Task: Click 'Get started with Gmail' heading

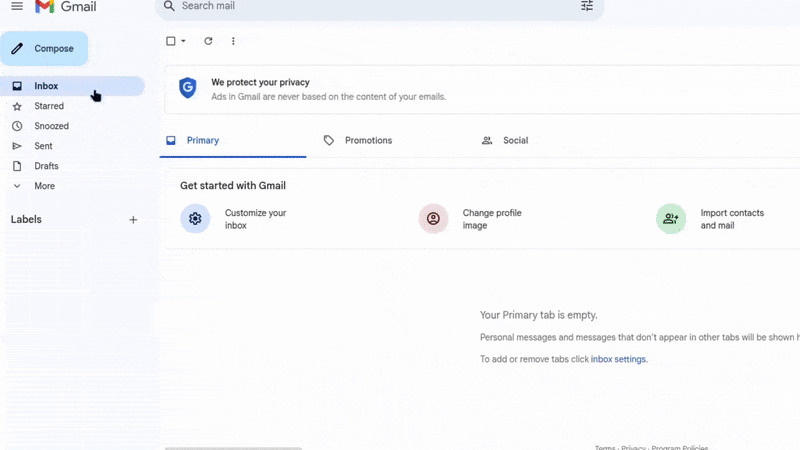Action: click(x=233, y=186)
